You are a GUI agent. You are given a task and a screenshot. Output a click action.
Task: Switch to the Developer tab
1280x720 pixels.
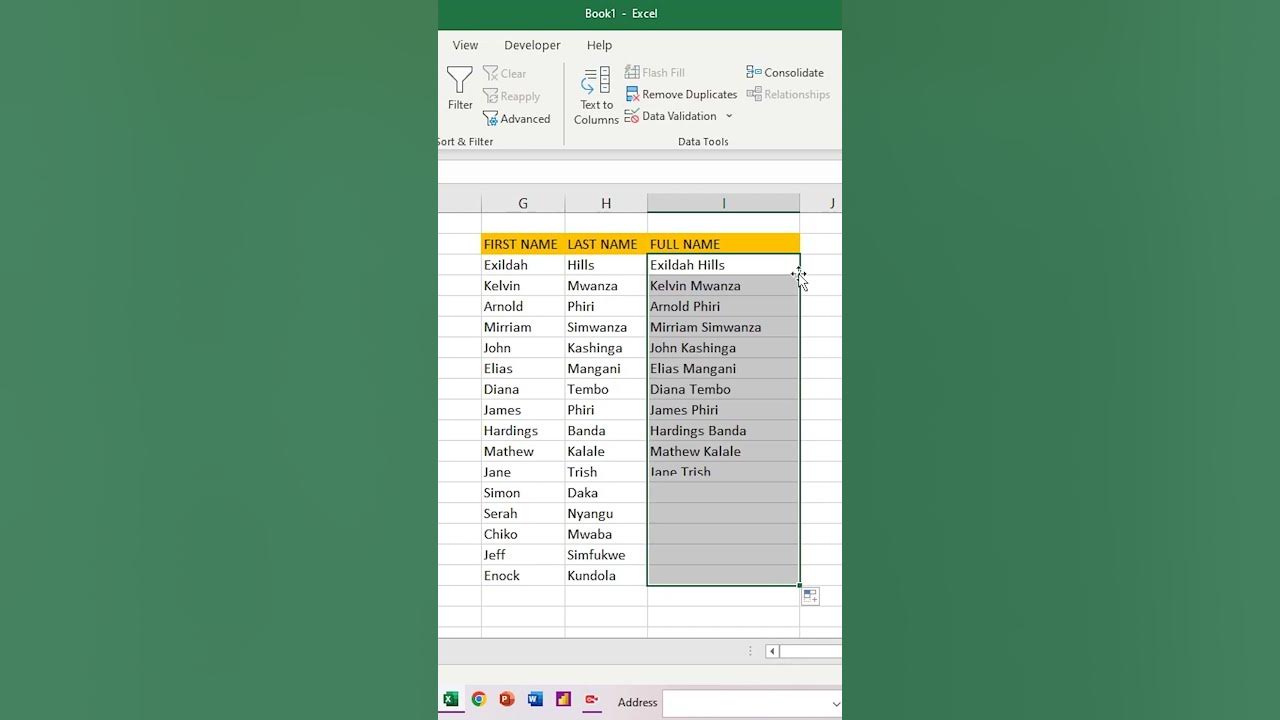tap(532, 45)
